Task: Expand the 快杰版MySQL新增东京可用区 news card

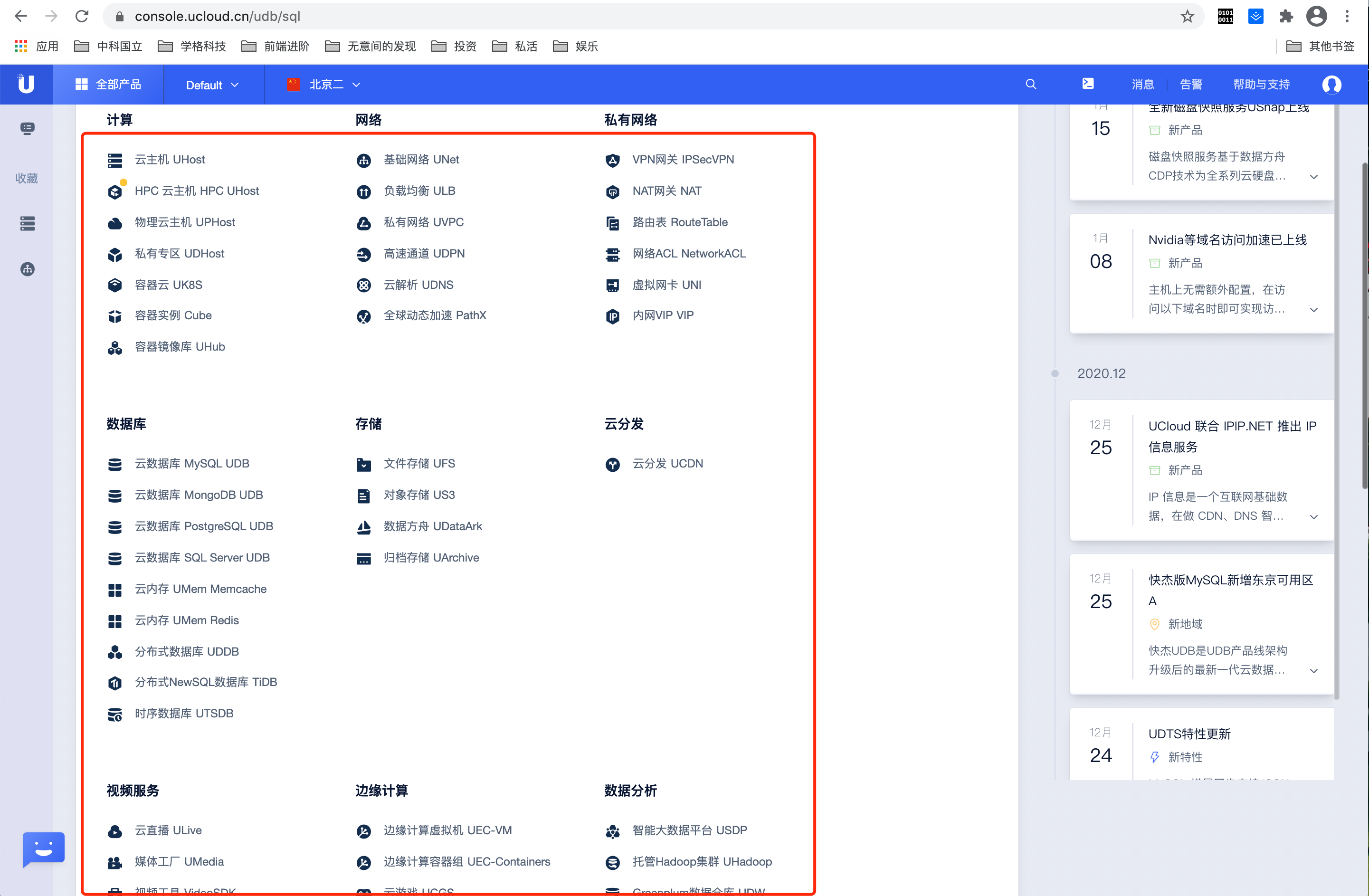Action: click(1313, 670)
